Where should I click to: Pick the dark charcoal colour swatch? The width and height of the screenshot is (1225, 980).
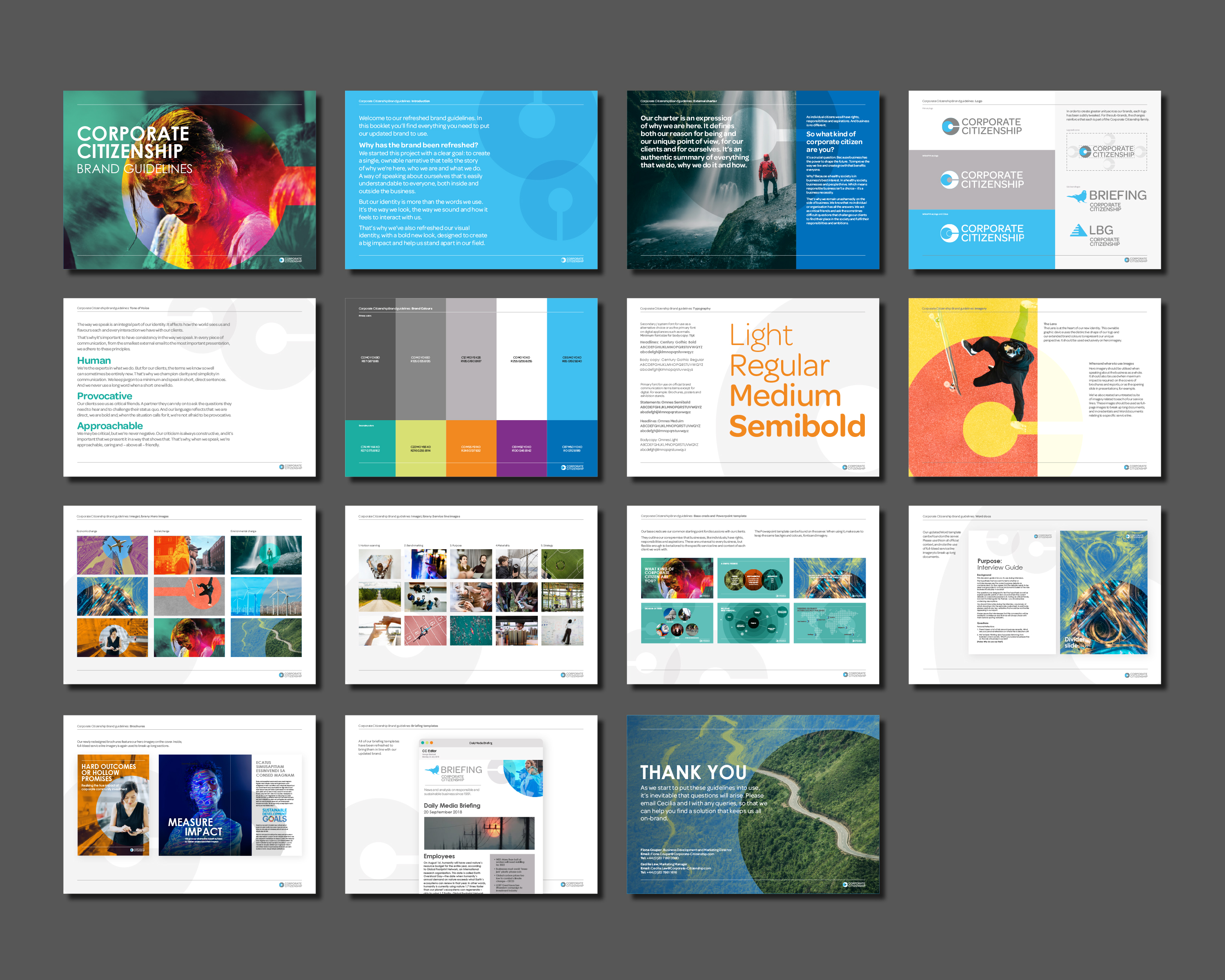[x=370, y=359]
